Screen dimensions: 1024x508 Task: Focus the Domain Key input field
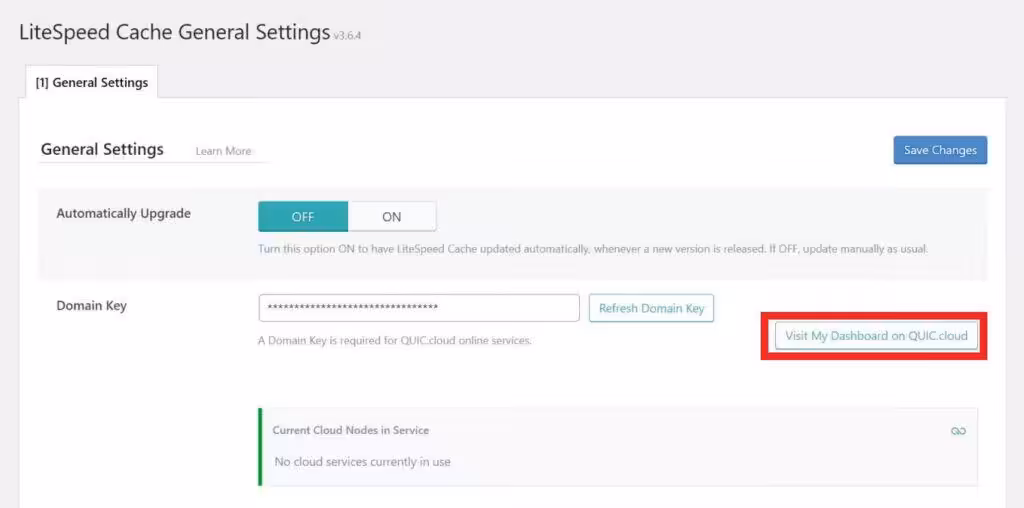[419, 308]
